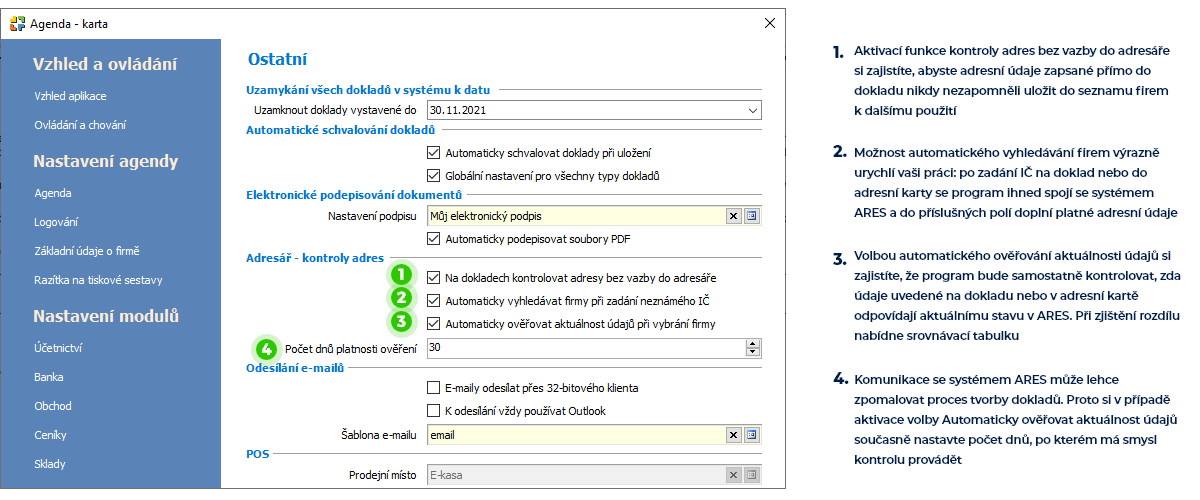The height and width of the screenshot is (500, 1200).
Task: Open Vzhled aplikace in the sidebar
Action: (x=70, y=96)
